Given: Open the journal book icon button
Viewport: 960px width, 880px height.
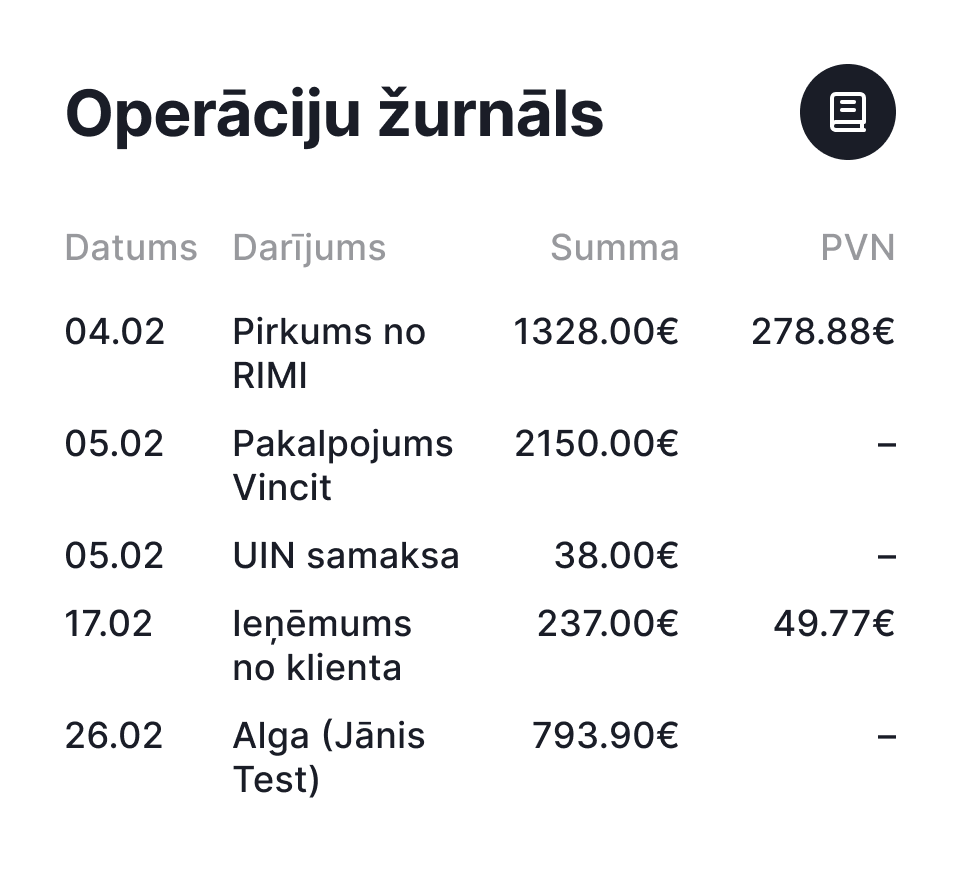Looking at the screenshot, I should (x=847, y=112).
